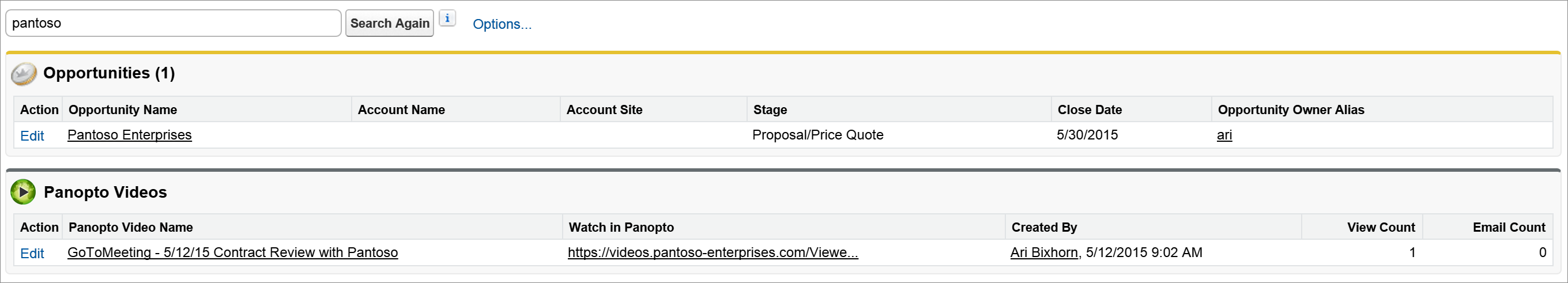The width and height of the screenshot is (1568, 283).
Task: Sort opportunities by Close Date
Action: pos(1090,110)
